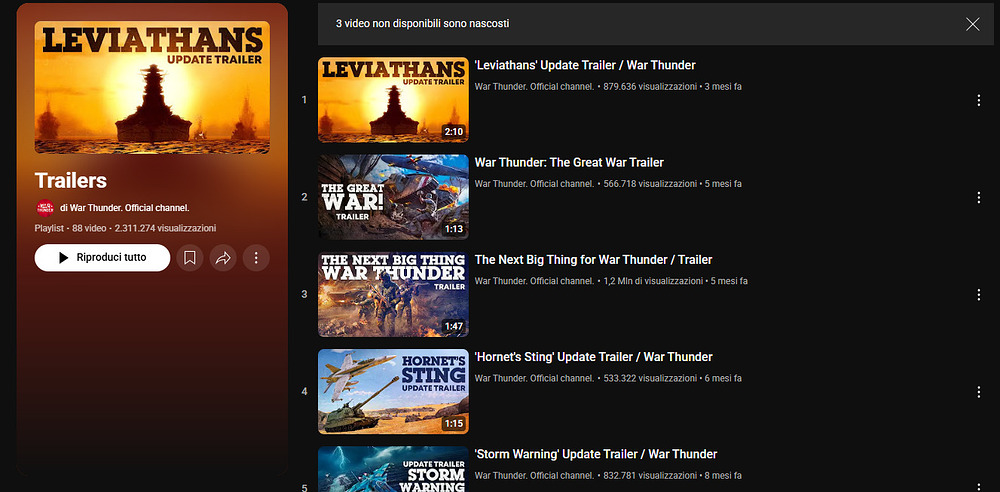Open channel name under Next Big Thing title
The width and height of the screenshot is (1000, 492).
[534, 281]
